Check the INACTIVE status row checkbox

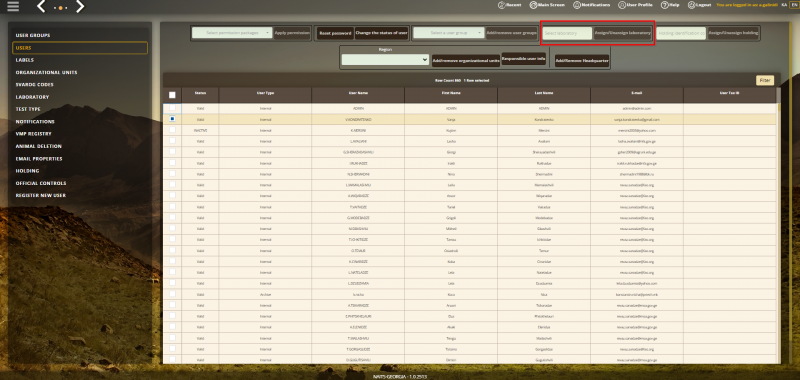pyautogui.click(x=172, y=130)
